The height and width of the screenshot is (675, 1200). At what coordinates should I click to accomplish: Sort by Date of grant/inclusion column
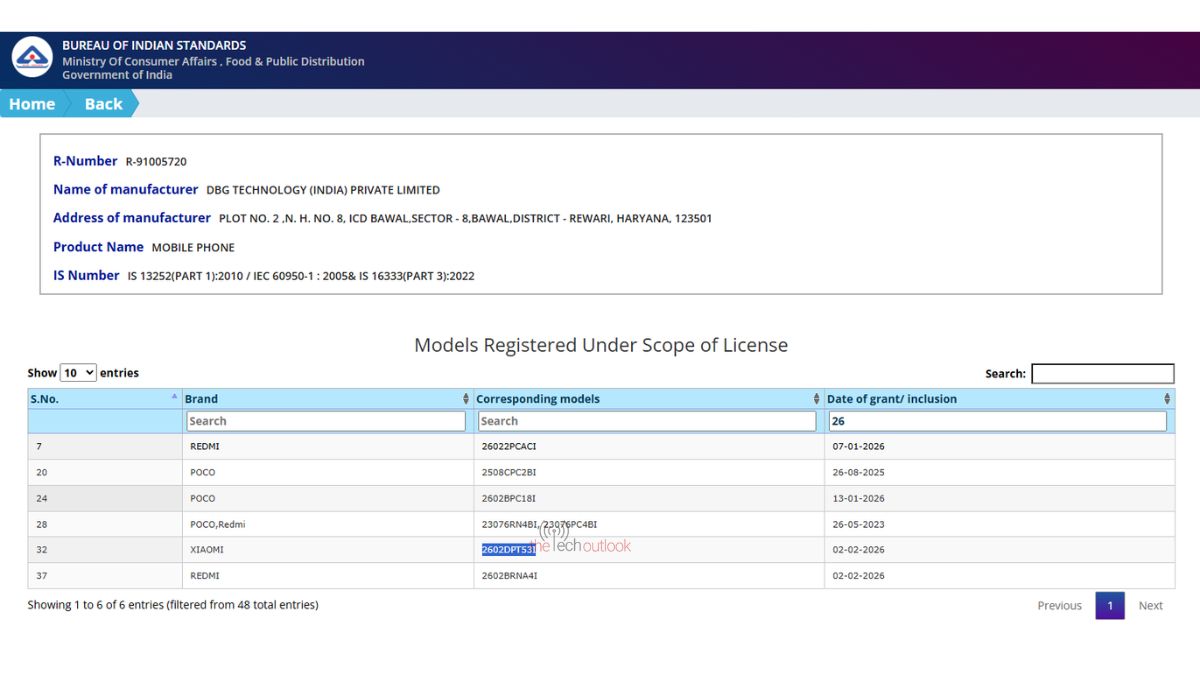pyautogui.click(x=997, y=398)
